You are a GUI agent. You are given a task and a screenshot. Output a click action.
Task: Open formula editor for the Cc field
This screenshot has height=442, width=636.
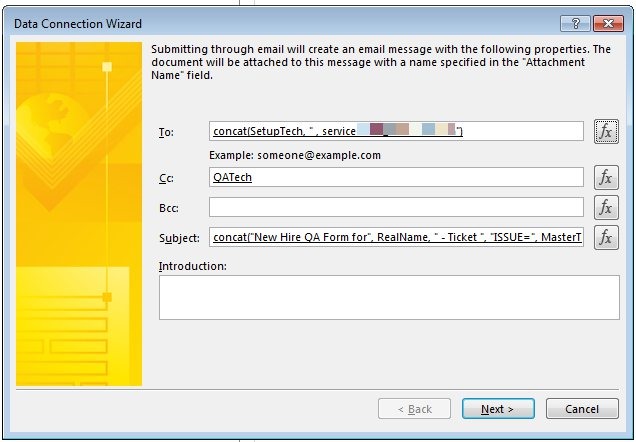[x=606, y=178]
